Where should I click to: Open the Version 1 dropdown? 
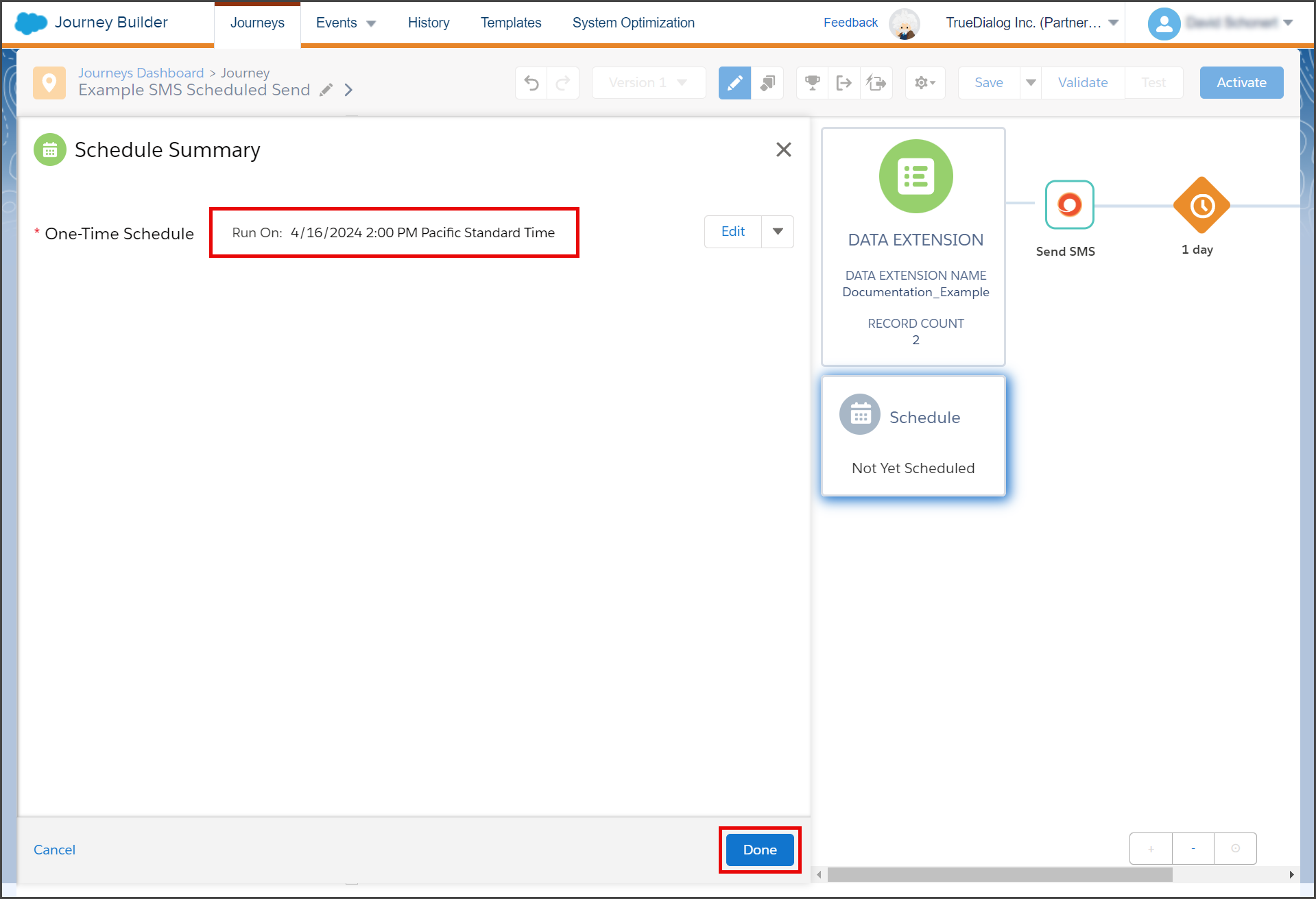click(x=649, y=83)
